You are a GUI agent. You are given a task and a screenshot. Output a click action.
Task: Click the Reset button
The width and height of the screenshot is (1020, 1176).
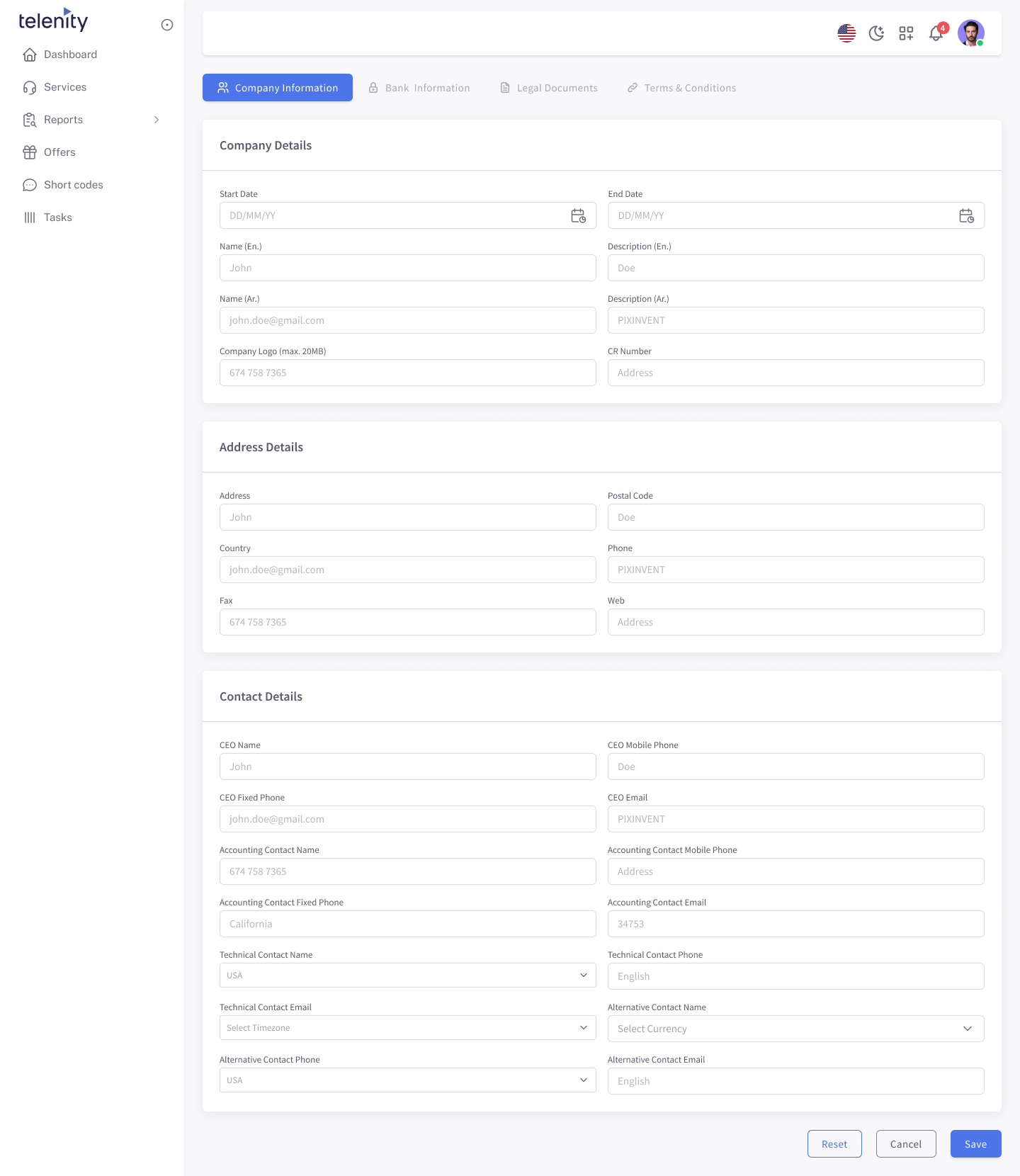tap(834, 1144)
